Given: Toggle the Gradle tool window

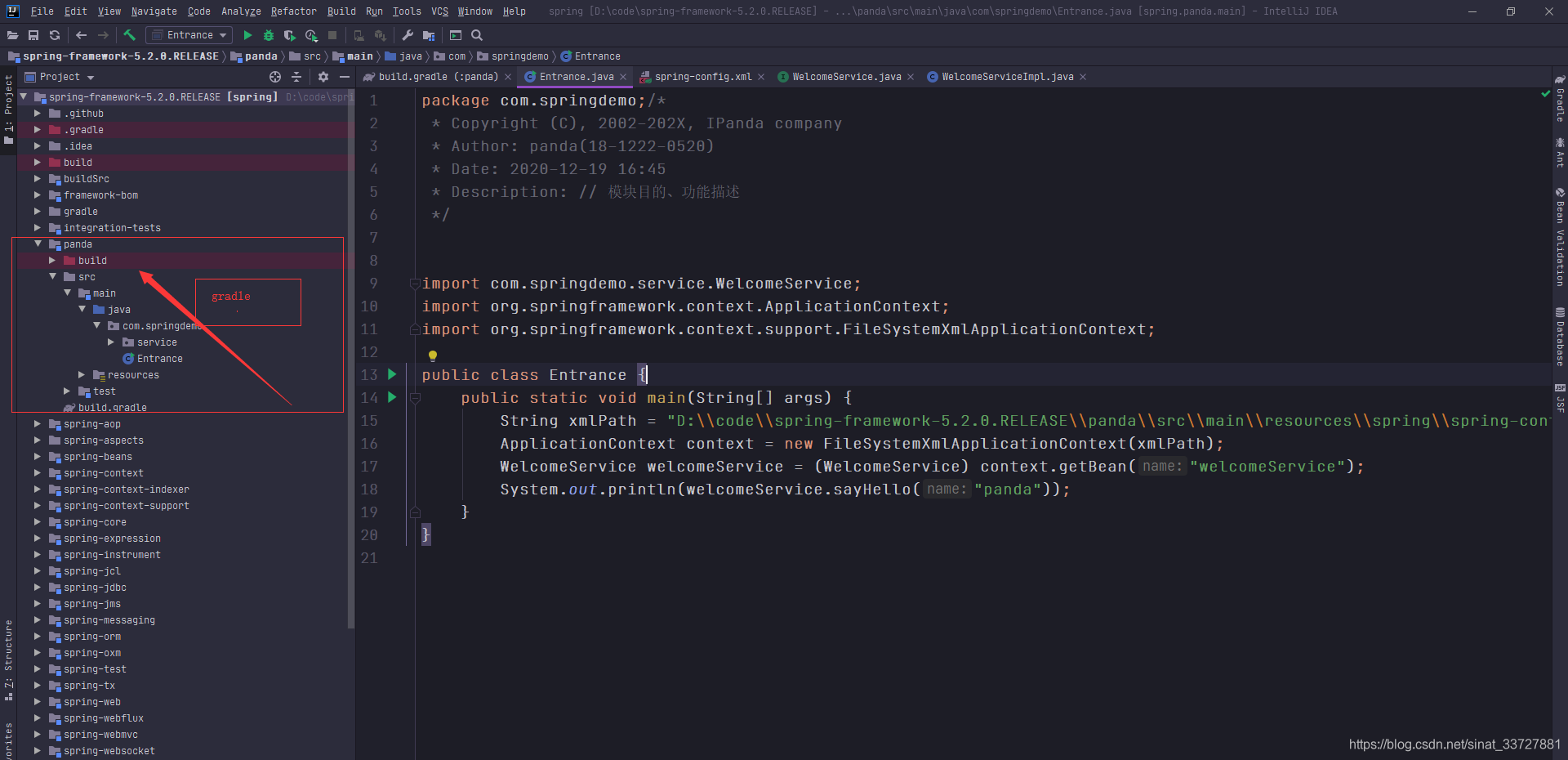Looking at the screenshot, I should 1560,98.
